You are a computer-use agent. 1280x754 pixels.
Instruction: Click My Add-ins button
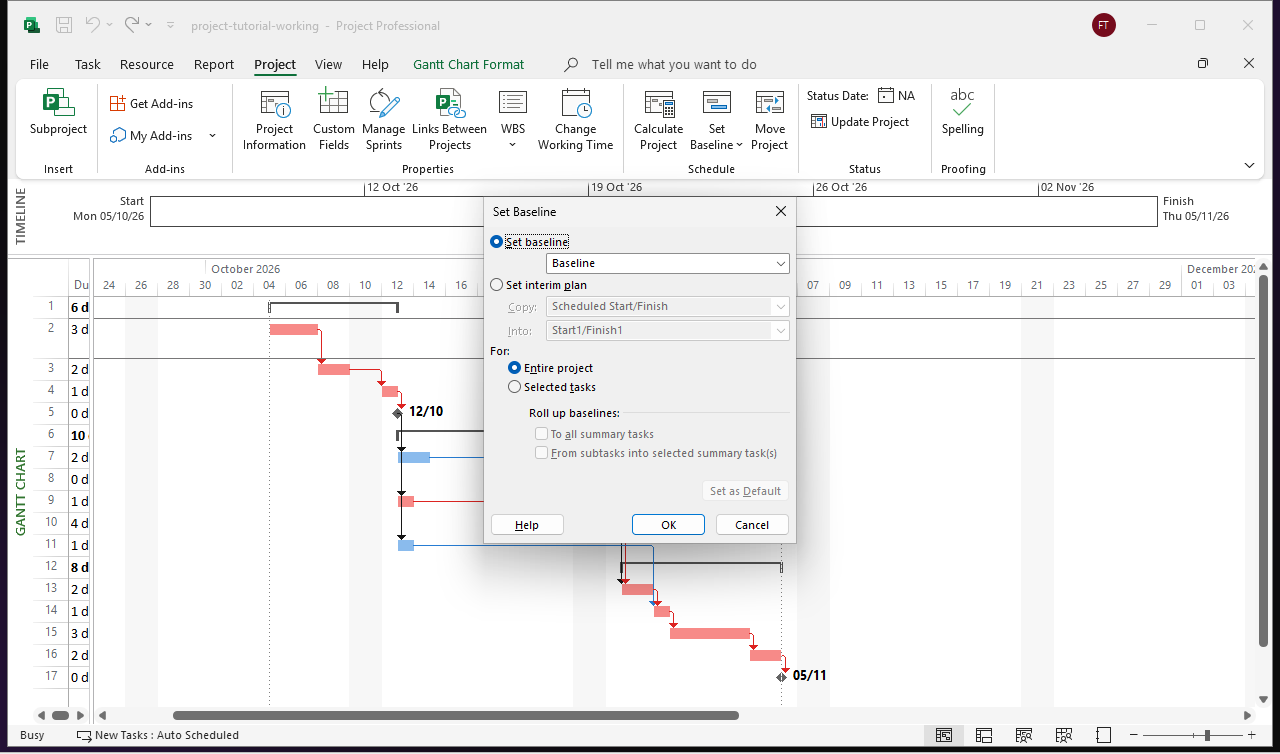(160, 135)
